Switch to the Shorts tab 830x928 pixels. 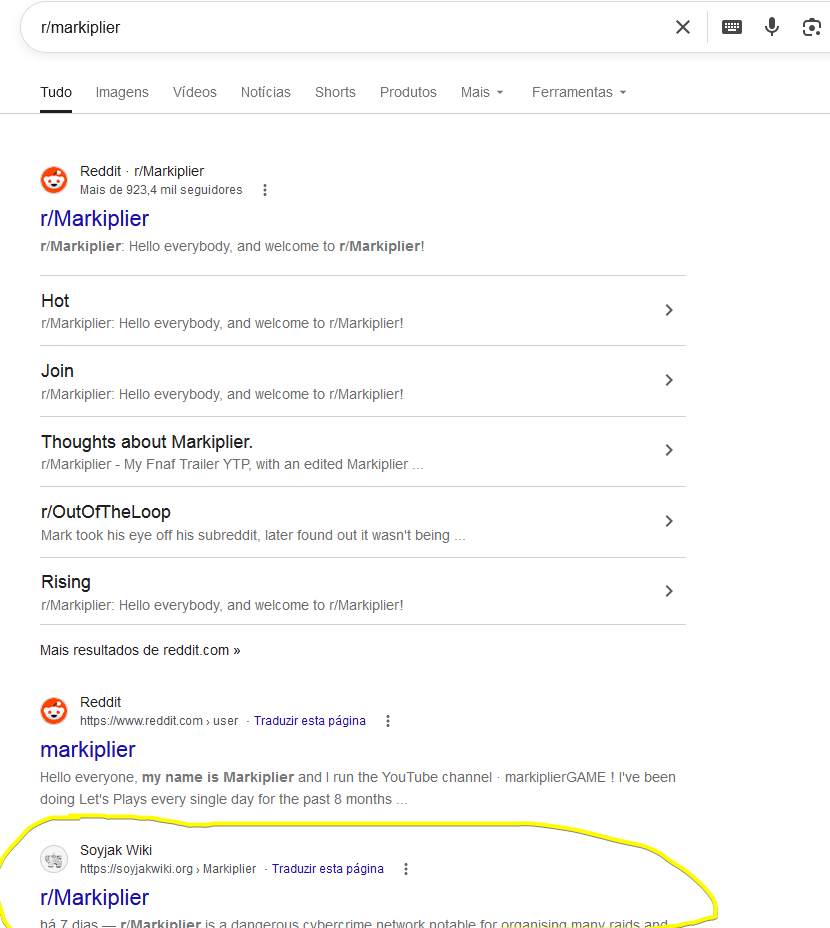pos(335,92)
